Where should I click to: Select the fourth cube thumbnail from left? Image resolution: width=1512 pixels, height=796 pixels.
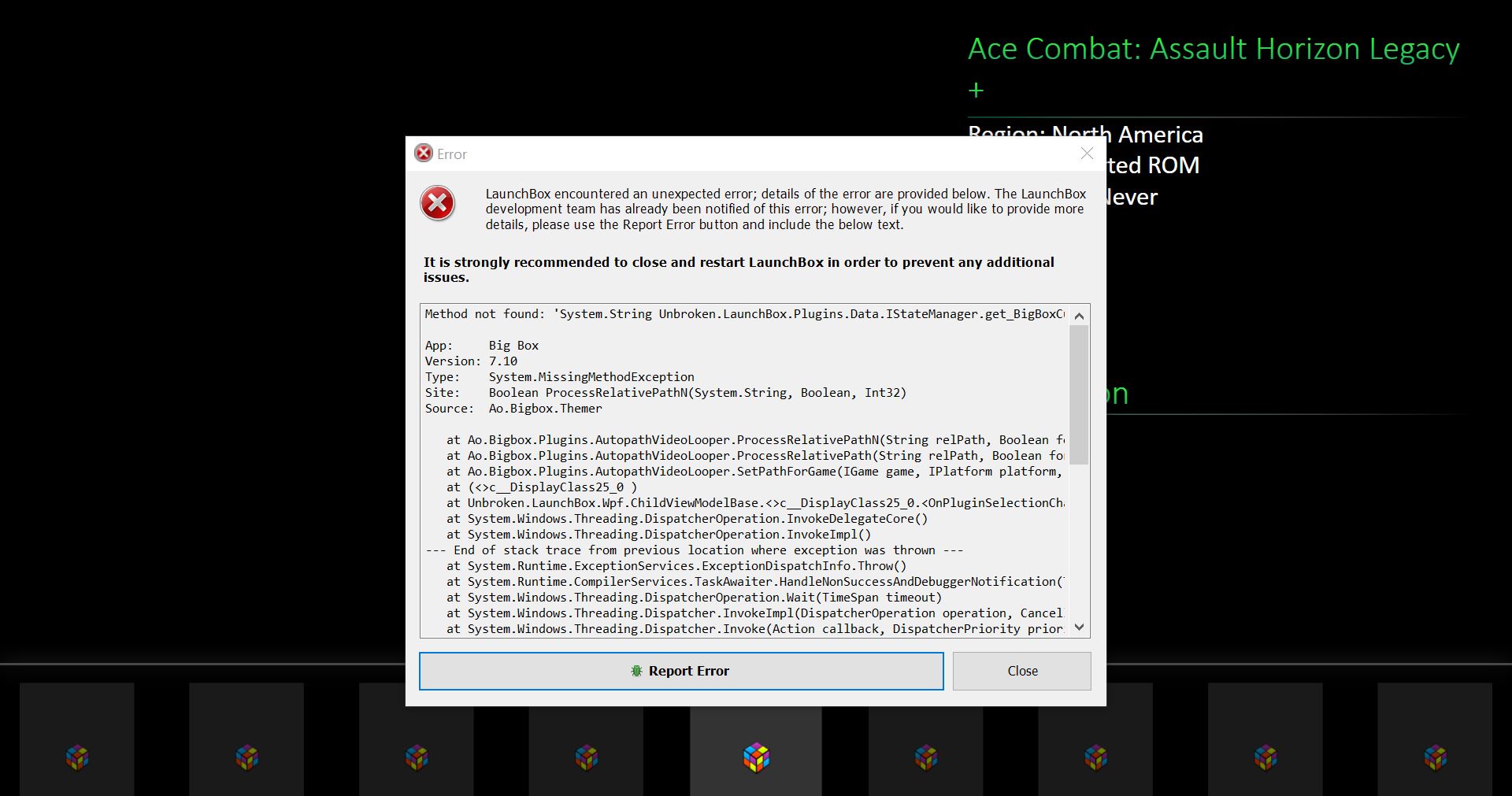[586, 757]
